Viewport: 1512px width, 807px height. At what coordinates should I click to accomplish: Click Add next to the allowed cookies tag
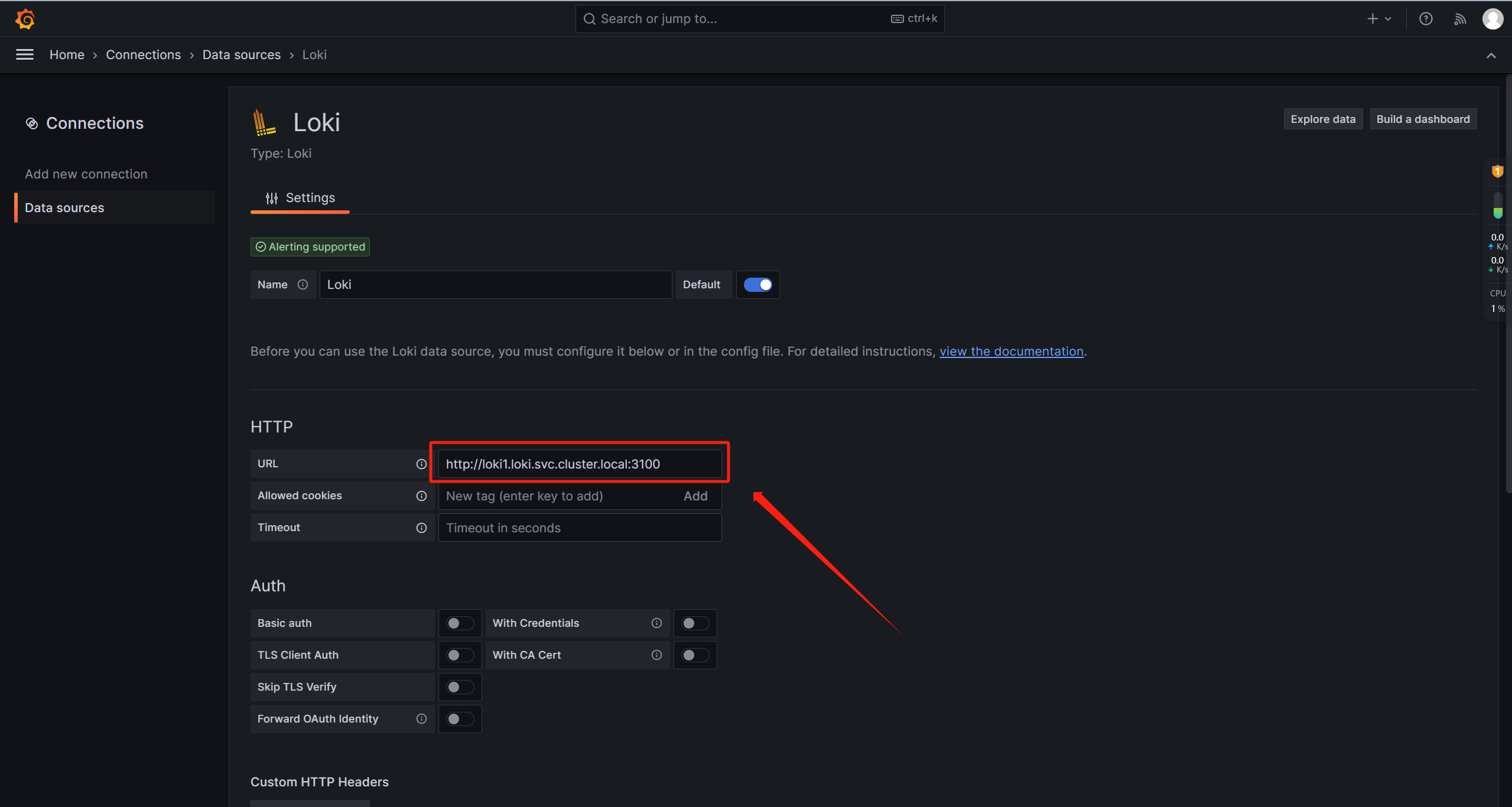[695, 496]
